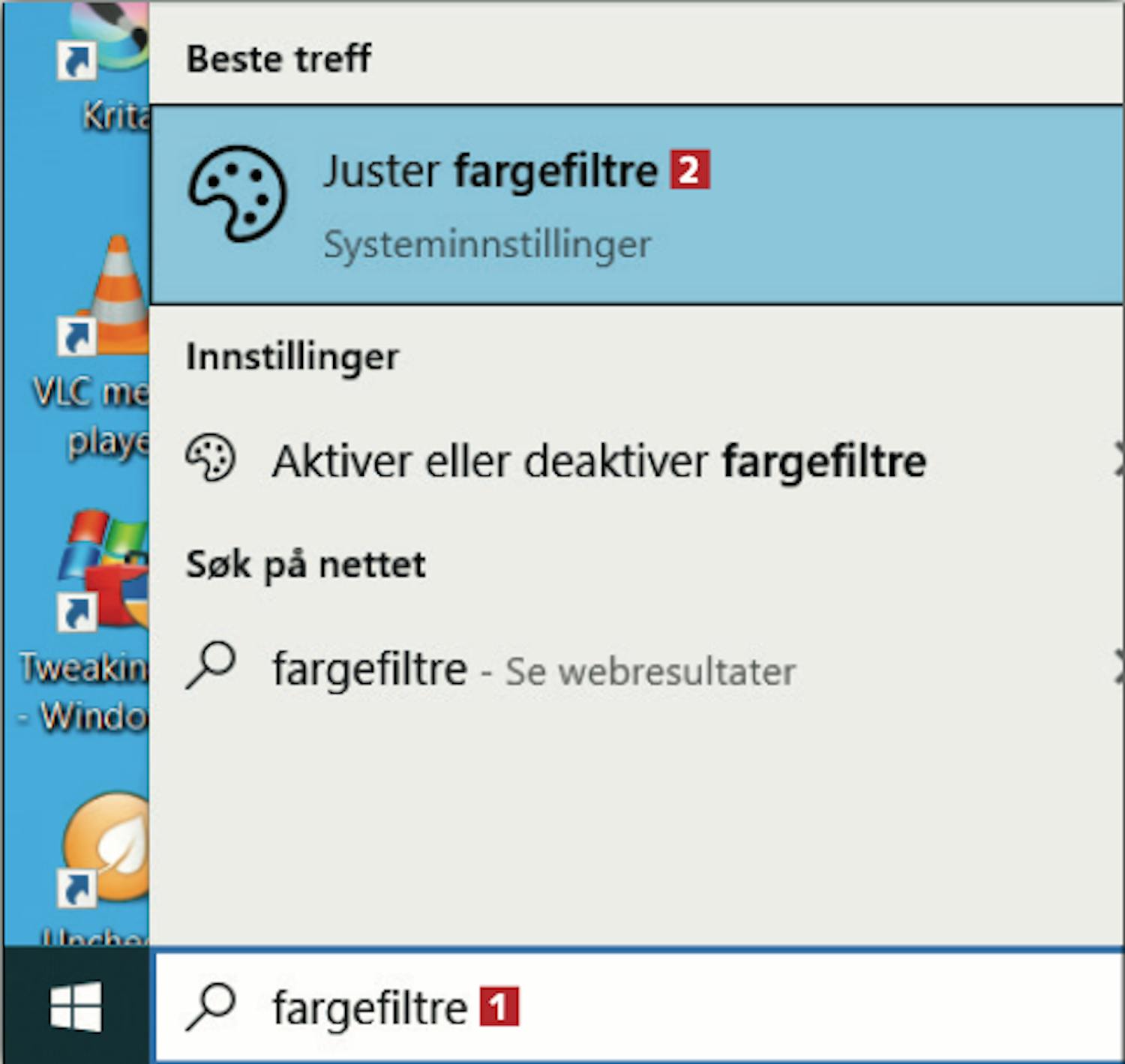The image size is (1125, 1064).
Task: Open the Juster fargefiltre best match result
Action: coord(636,205)
